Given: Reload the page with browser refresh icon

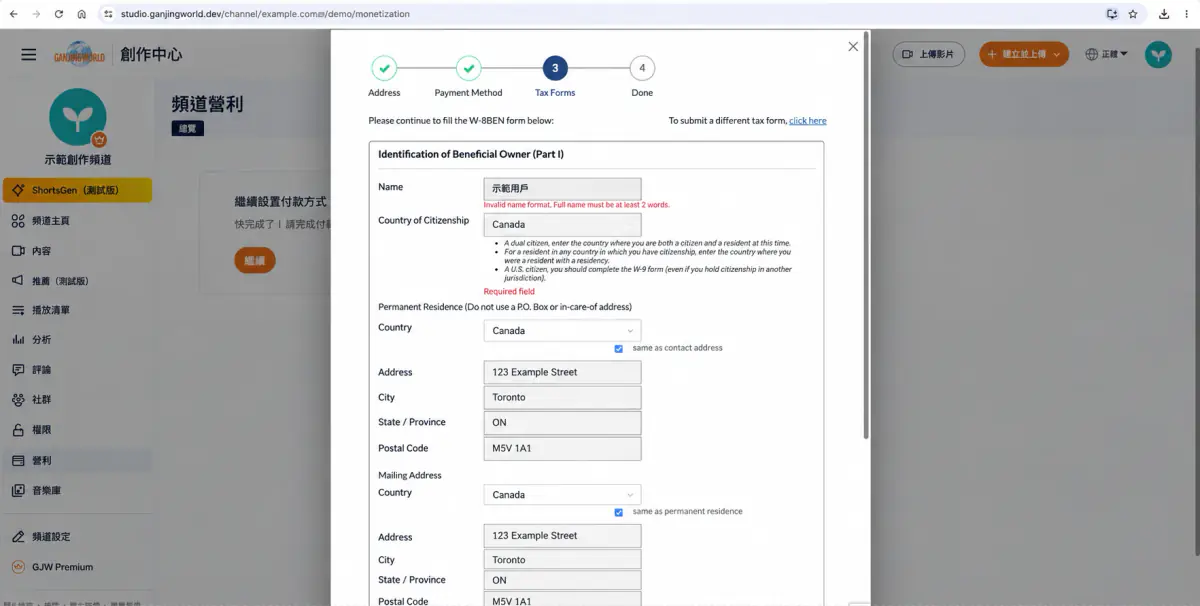Looking at the screenshot, I should (x=58, y=14).
